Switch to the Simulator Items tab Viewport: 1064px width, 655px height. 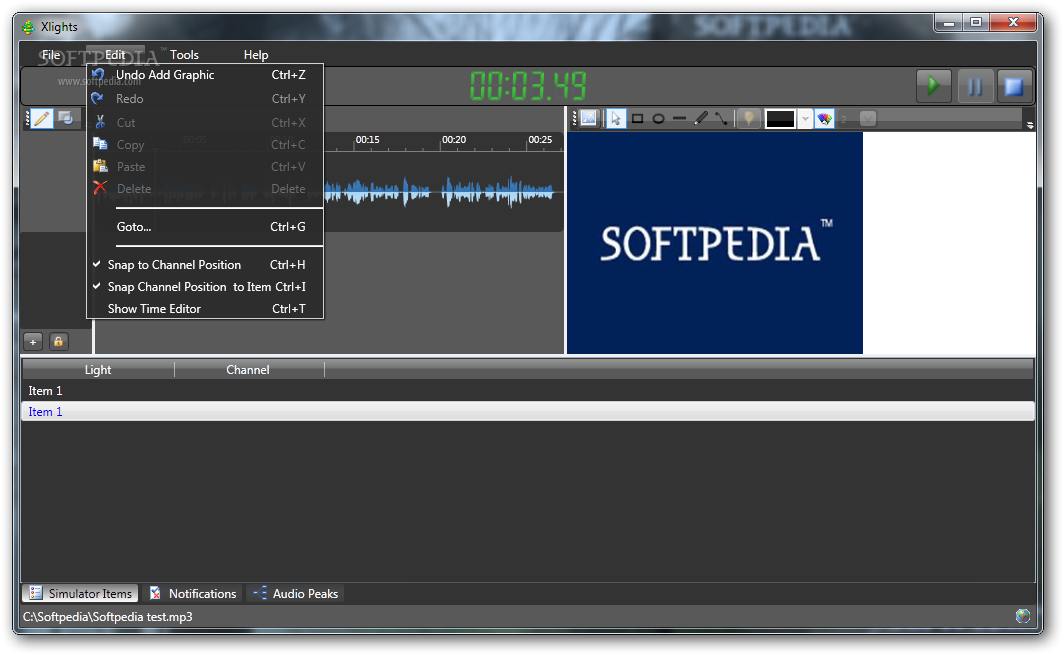tap(80, 593)
